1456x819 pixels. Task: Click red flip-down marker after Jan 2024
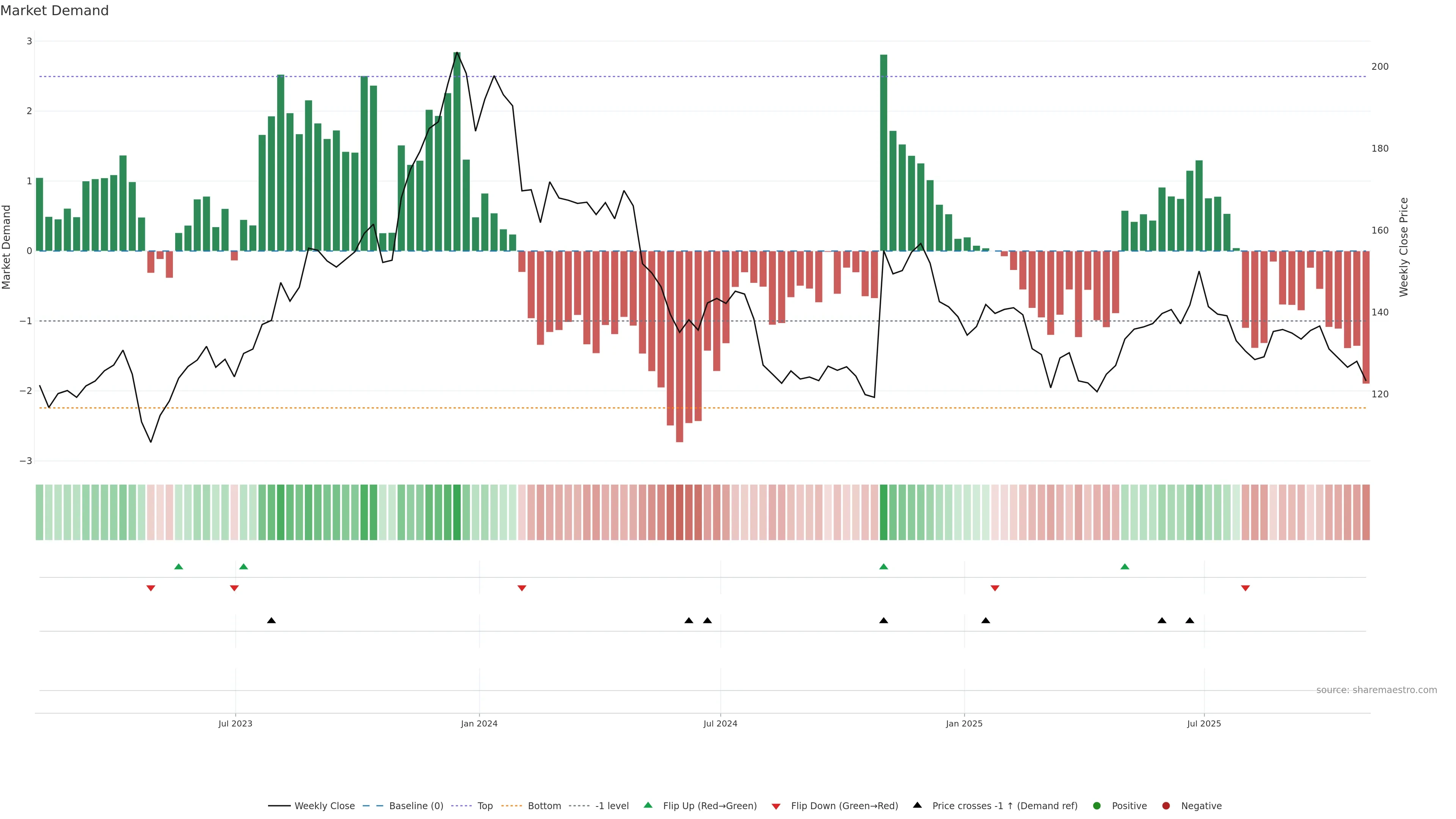pyautogui.click(x=522, y=588)
